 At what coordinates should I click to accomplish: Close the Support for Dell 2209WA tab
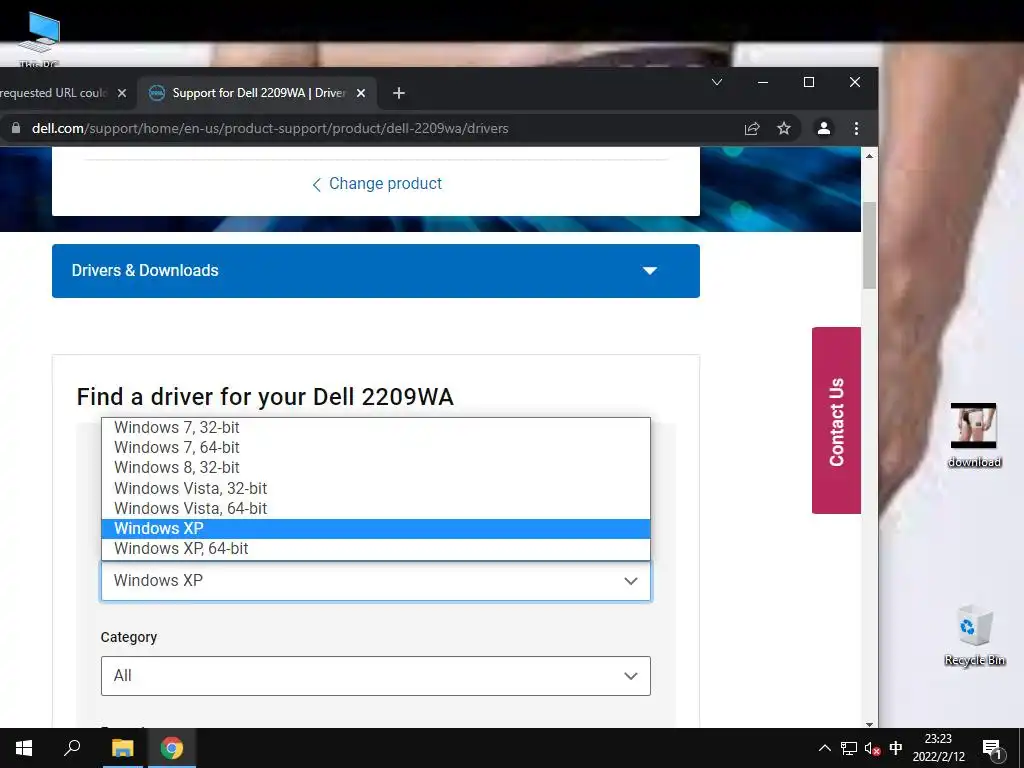[x=360, y=93]
